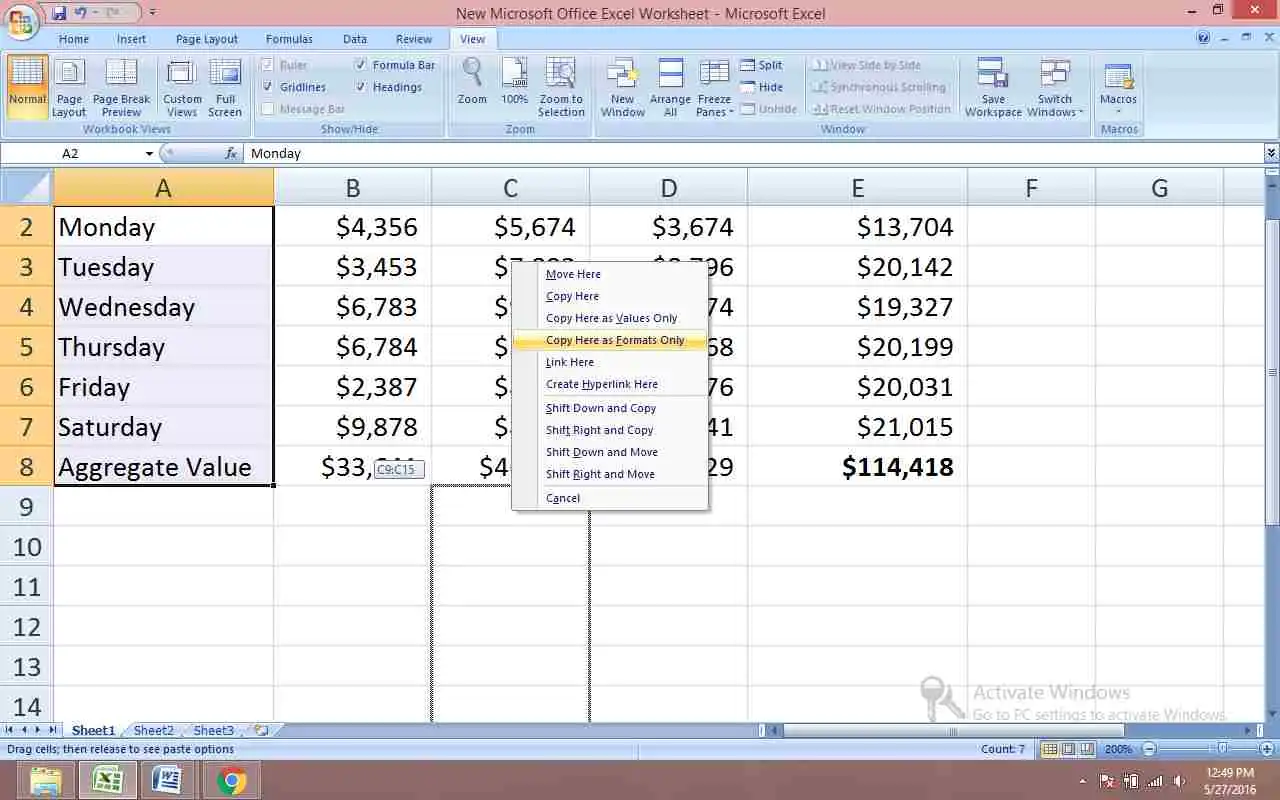Choose Copy Here as Values Only
Screen dimensions: 1280x800
(609, 318)
